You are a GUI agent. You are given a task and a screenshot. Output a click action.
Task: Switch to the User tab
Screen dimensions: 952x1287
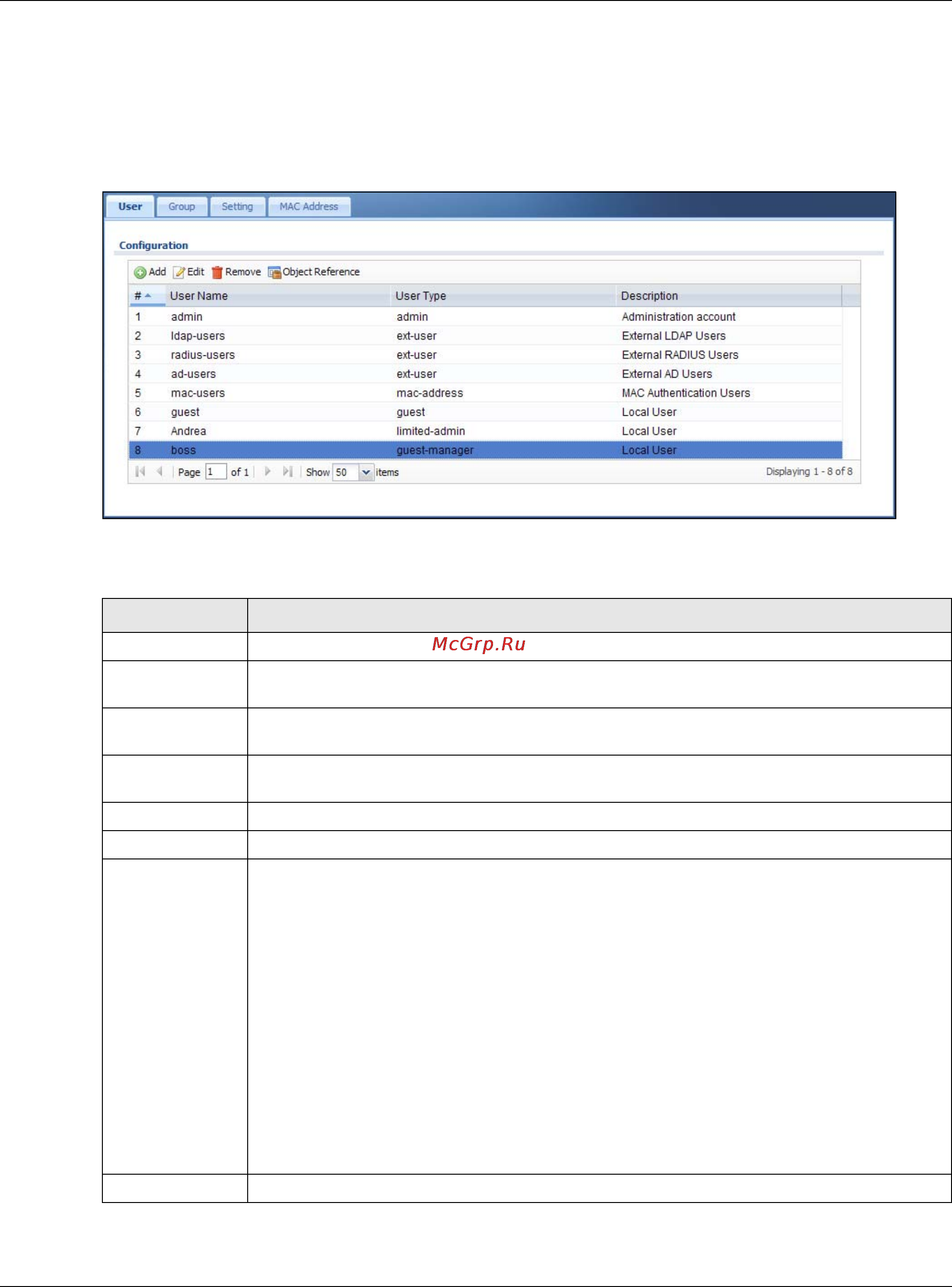click(x=130, y=206)
